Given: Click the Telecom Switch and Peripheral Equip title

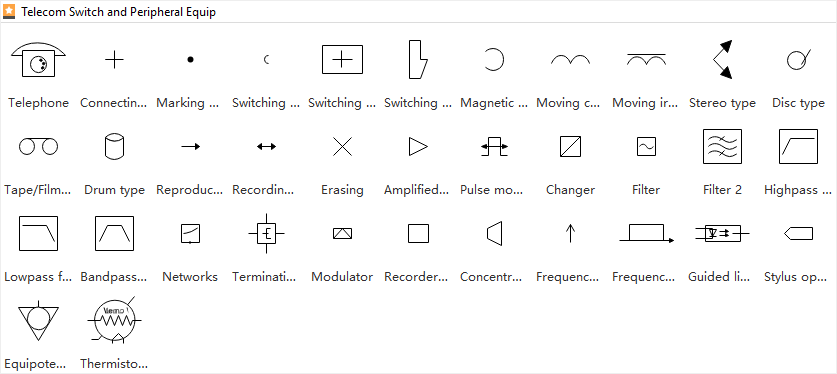Looking at the screenshot, I should [119, 12].
